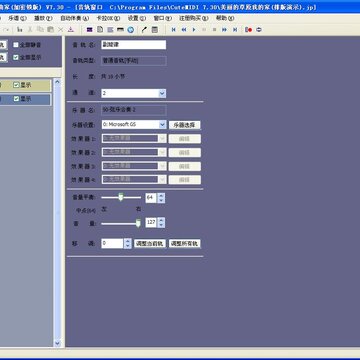Uncheck 显示 on the first yellow track
360x360 pixels.
coord(16,85)
